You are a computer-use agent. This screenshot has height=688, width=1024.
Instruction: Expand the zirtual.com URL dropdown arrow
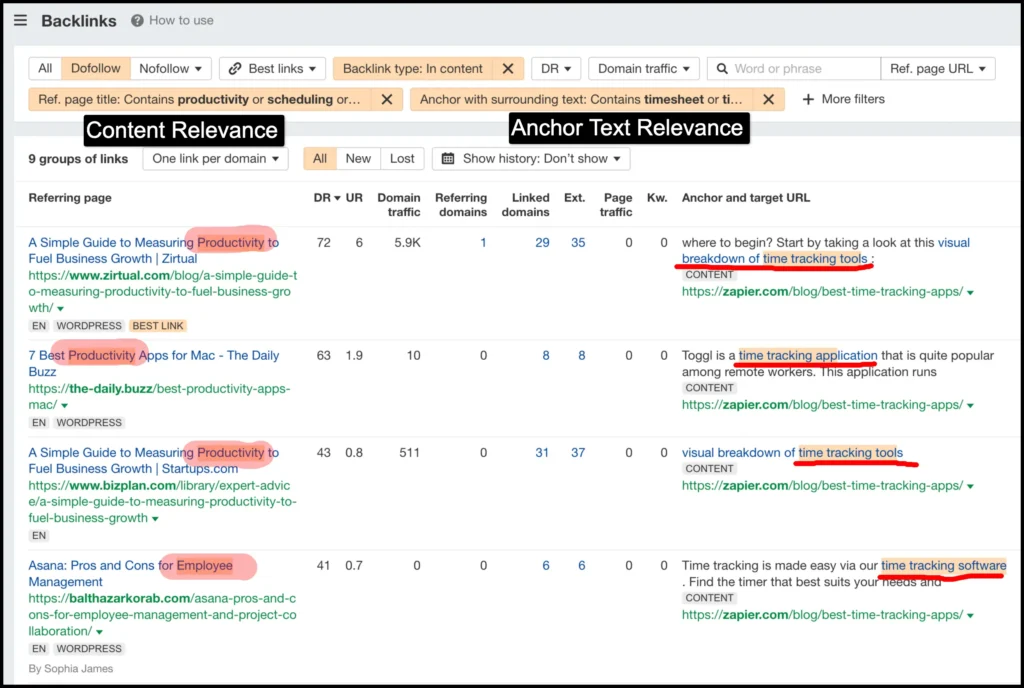(x=61, y=309)
